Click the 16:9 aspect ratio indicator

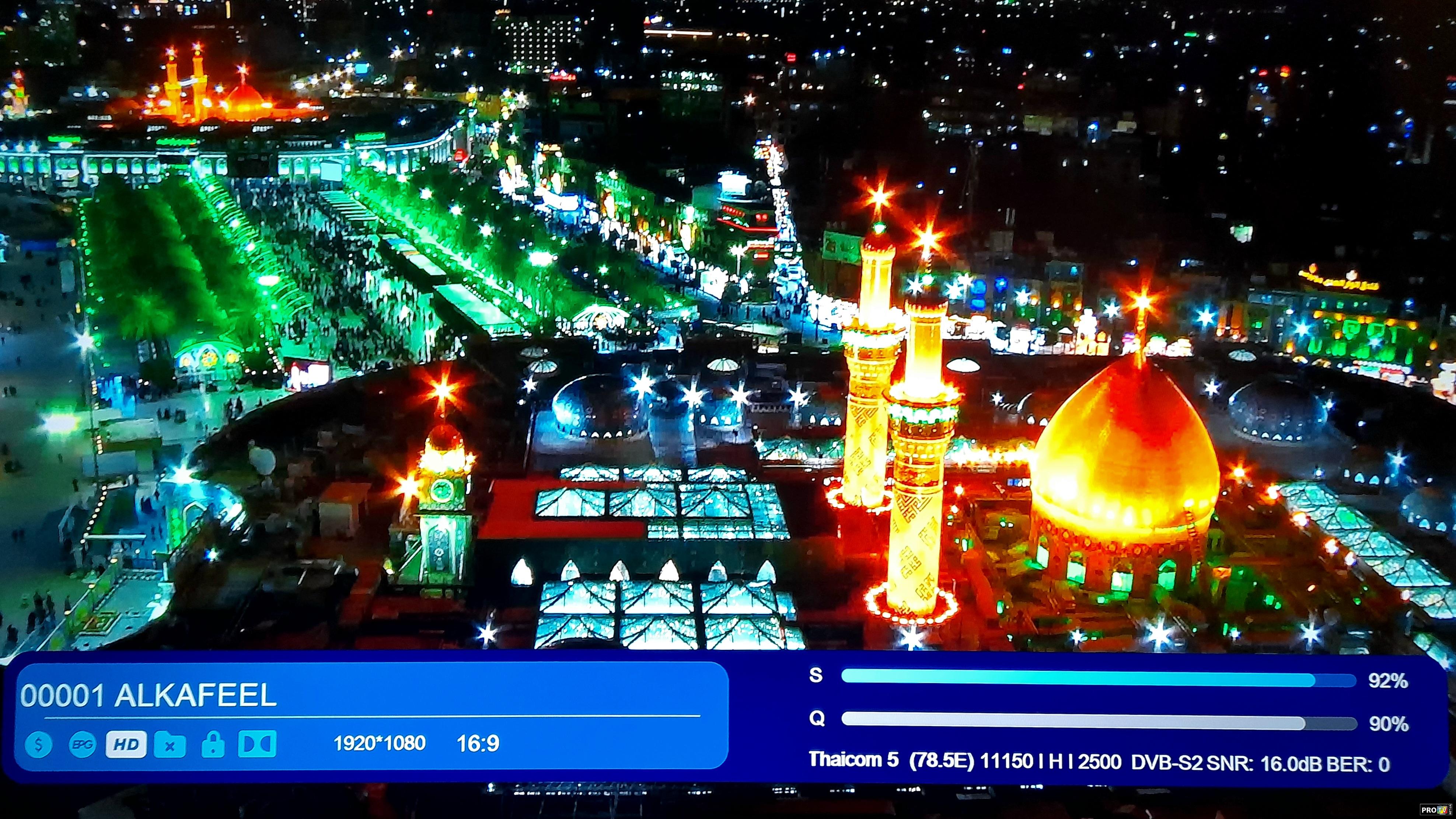(478, 744)
